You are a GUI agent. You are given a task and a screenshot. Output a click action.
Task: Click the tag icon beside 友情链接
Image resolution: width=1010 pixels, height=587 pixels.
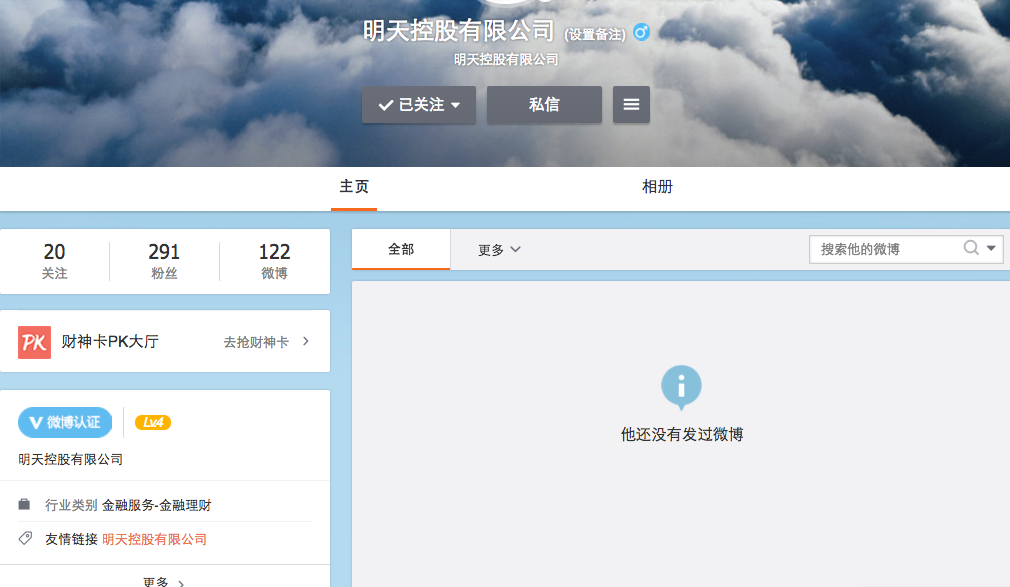[25, 538]
